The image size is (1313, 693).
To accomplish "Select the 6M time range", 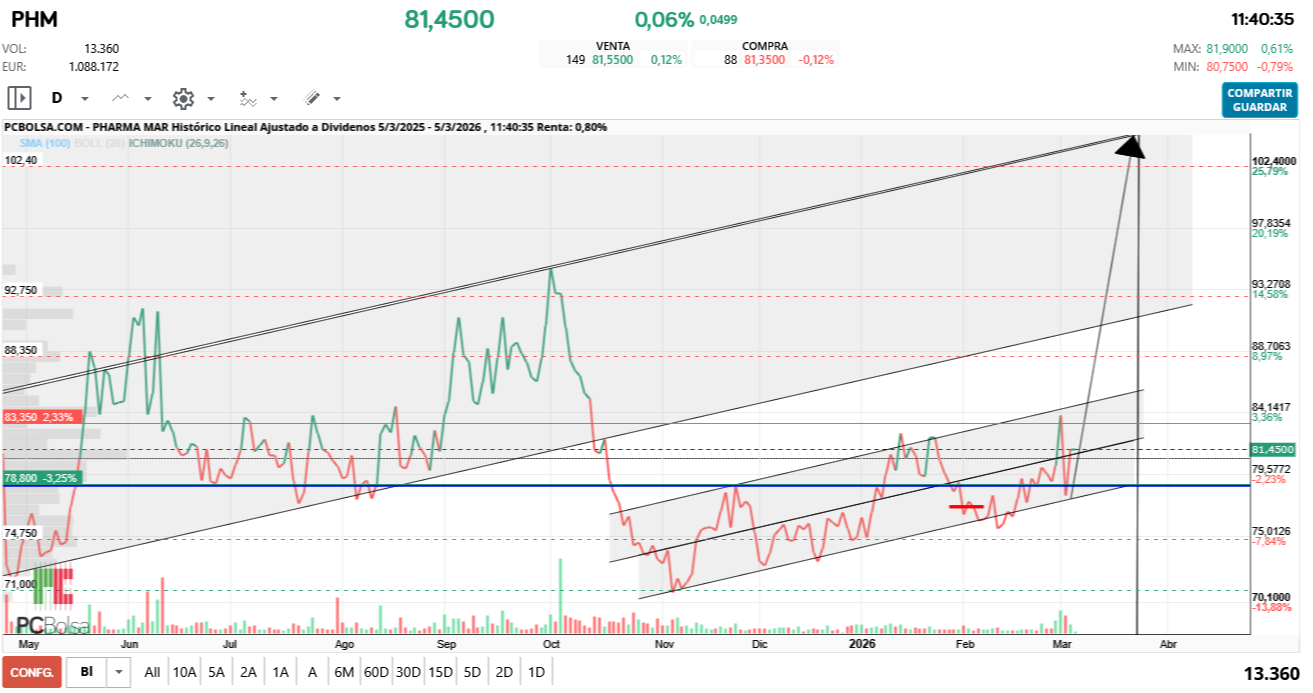I will (x=344, y=672).
